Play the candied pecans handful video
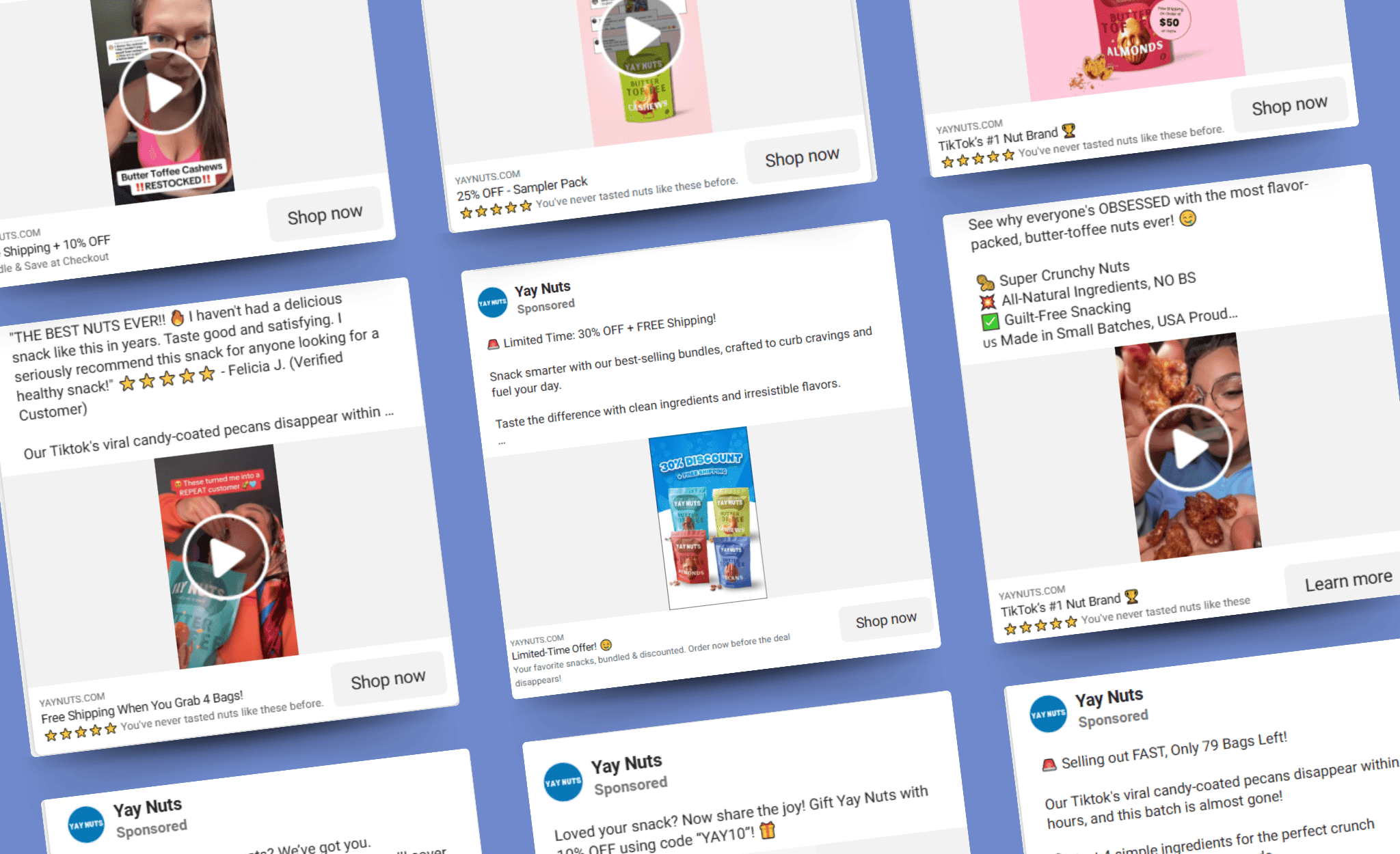Screen dimensions: 1400x854 (1188, 447)
